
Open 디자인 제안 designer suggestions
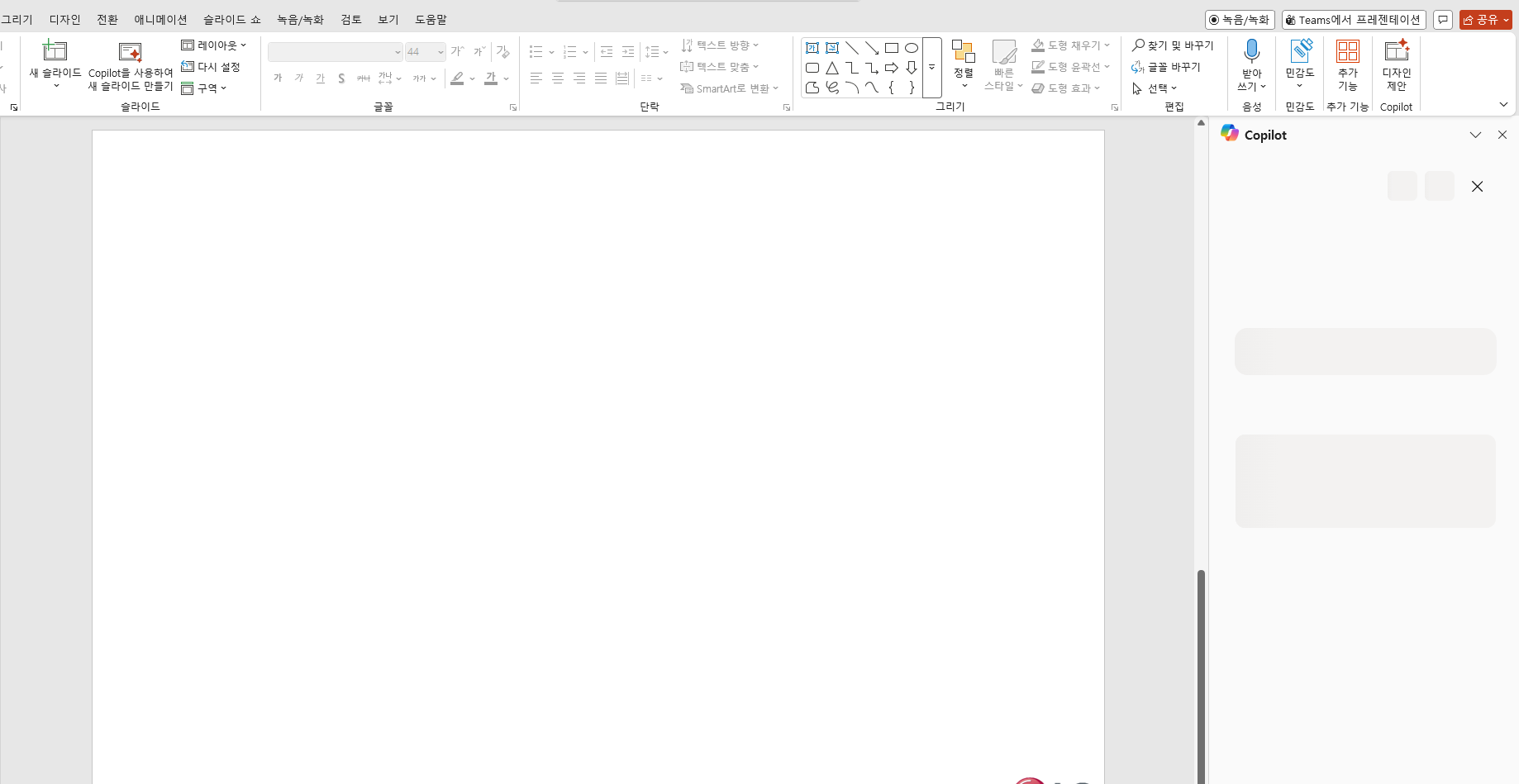click(x=1397, y=64)
